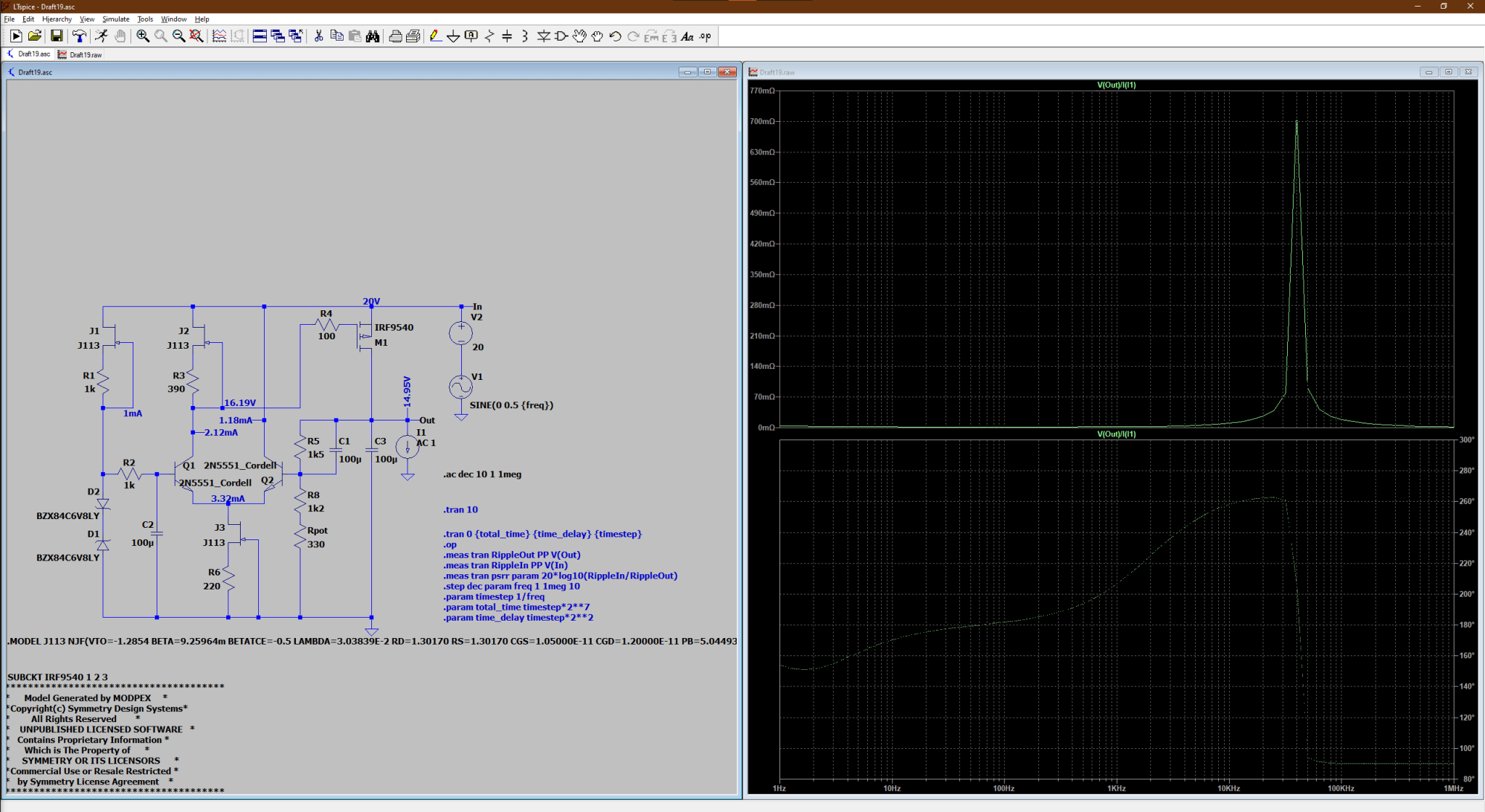
Task: Click the Print setup icon
Action: pos(395,36)
